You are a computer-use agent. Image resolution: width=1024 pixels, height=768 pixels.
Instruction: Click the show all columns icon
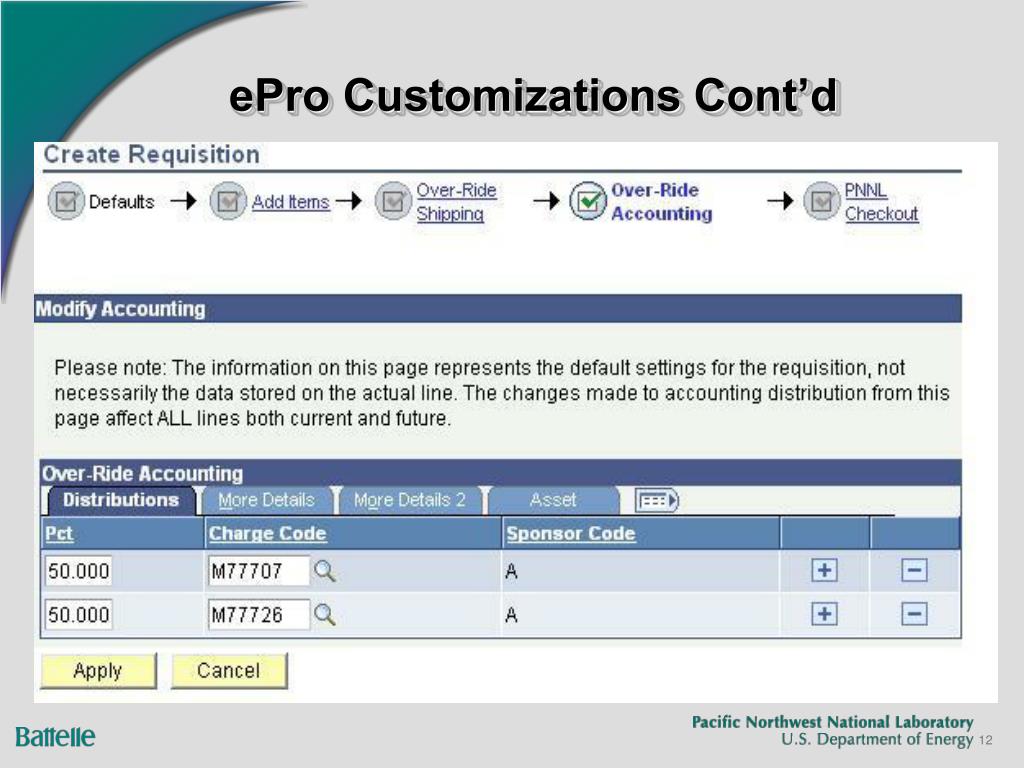[657, 501]
